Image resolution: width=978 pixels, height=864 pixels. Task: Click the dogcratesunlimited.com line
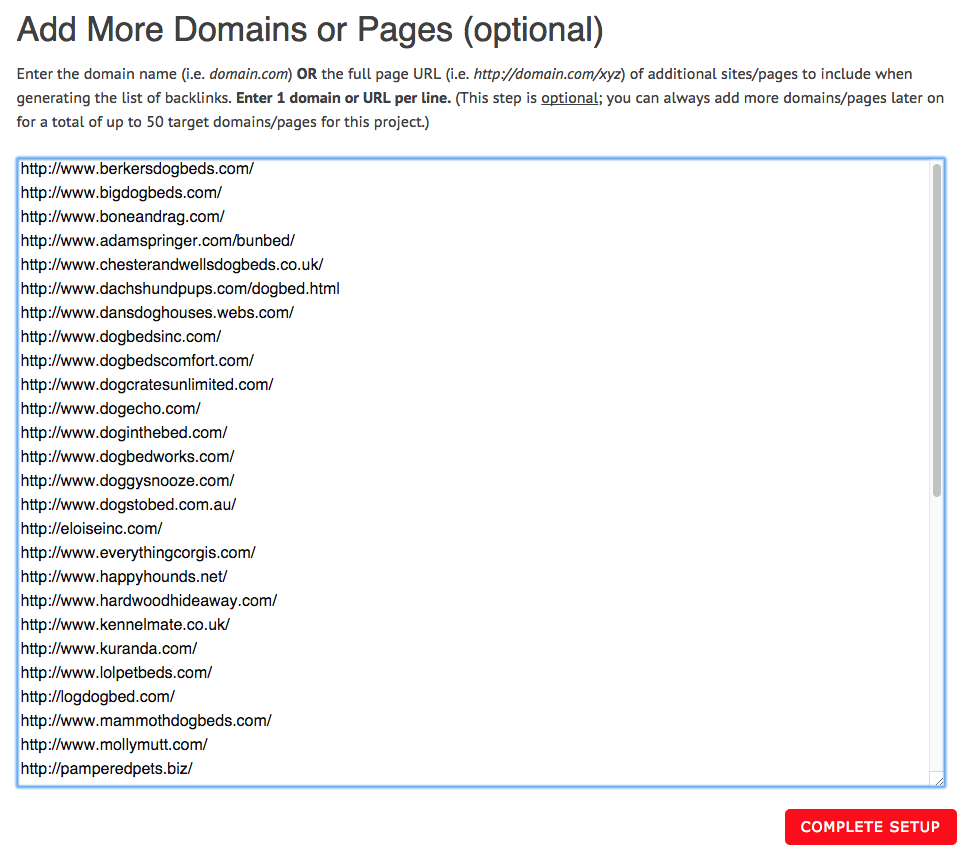[147, 385]
